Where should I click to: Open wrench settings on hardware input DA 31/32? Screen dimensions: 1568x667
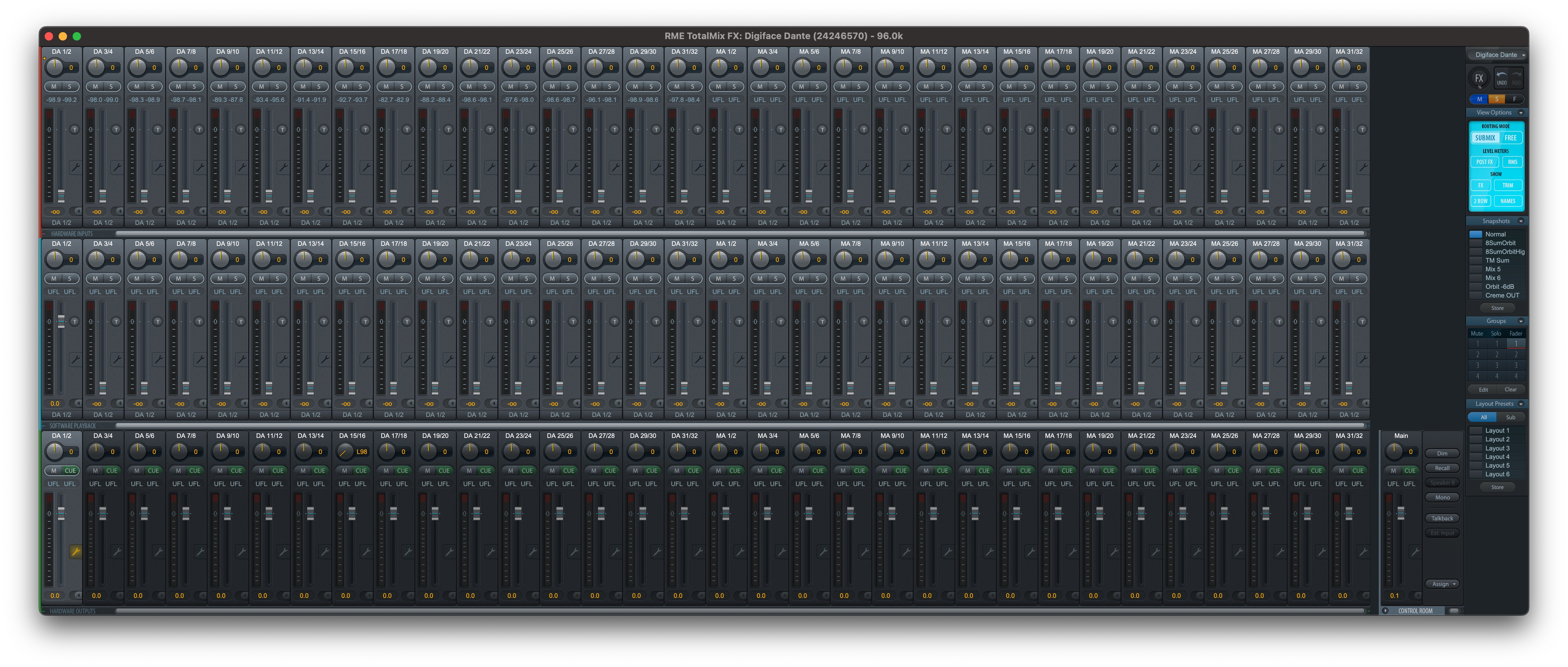[x=698, y=167]
